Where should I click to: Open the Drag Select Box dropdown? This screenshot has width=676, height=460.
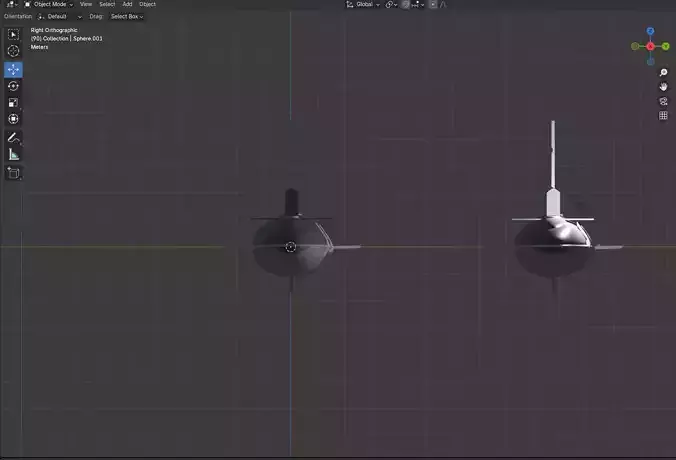[x=127, y=16]
